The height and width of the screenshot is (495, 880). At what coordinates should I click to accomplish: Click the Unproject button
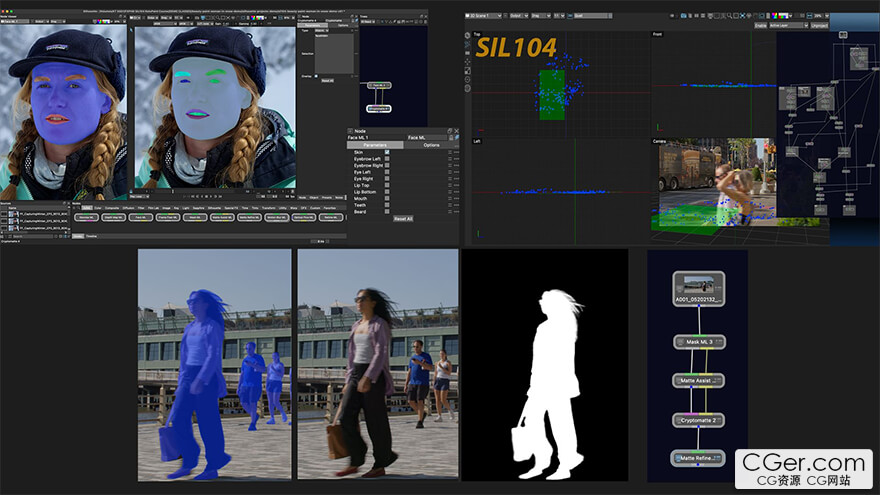click(x=819, y=25)
